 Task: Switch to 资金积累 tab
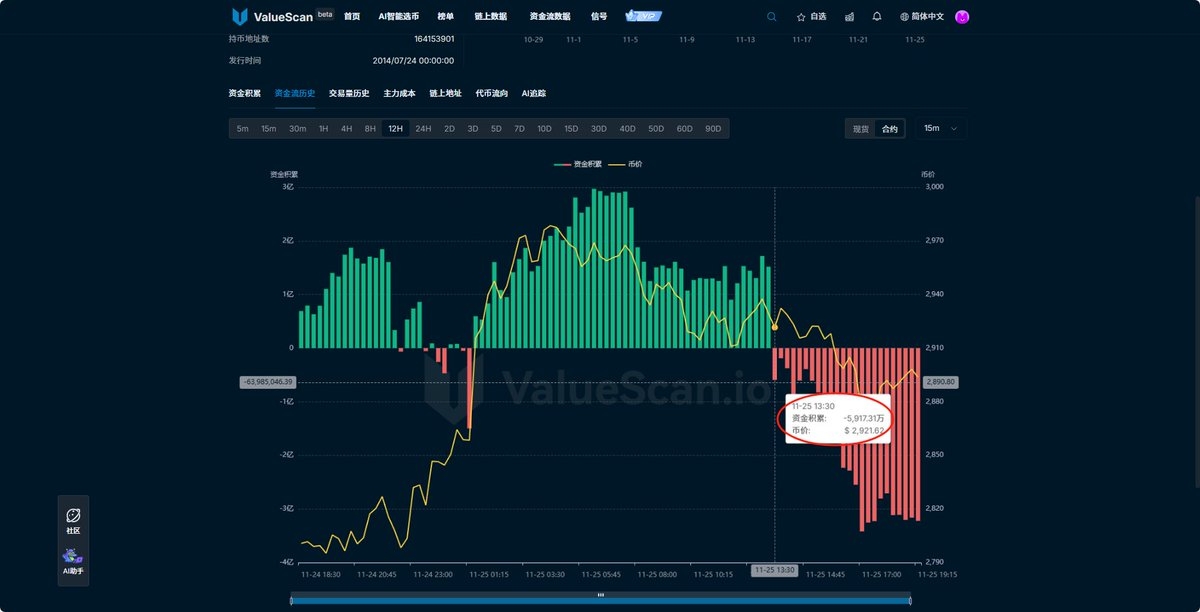click(244, 93)
